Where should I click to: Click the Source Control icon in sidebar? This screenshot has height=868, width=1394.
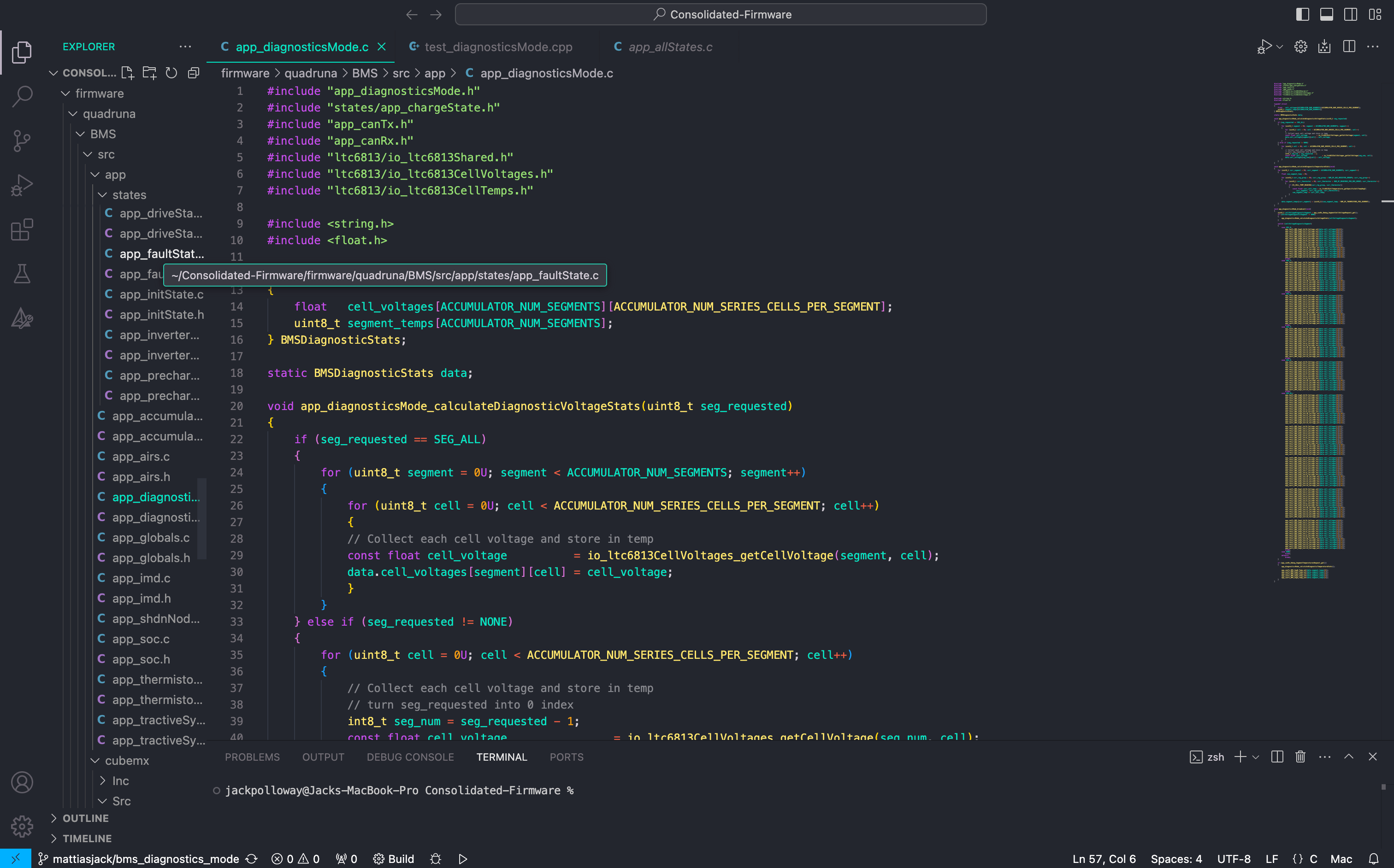[x=22, y=139]
